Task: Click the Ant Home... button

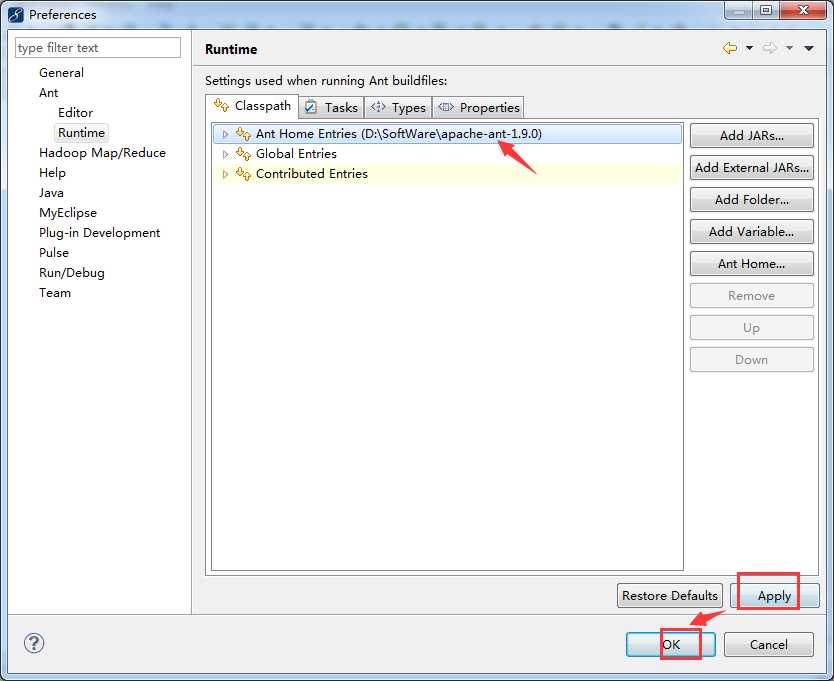Action: [752, 263]
